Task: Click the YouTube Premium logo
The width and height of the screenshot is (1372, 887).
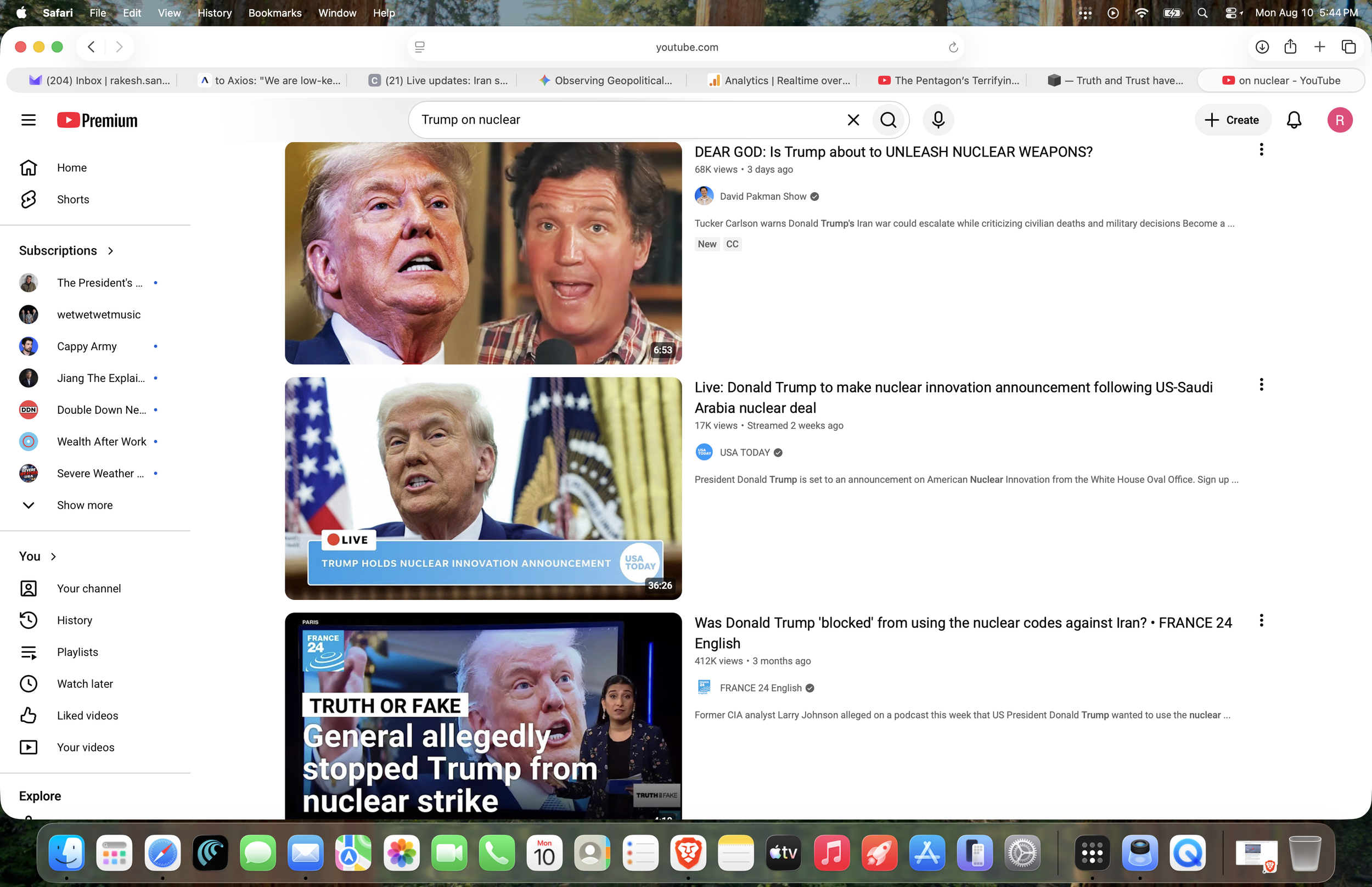Action: pyautogui.click(x=97, y=120)
